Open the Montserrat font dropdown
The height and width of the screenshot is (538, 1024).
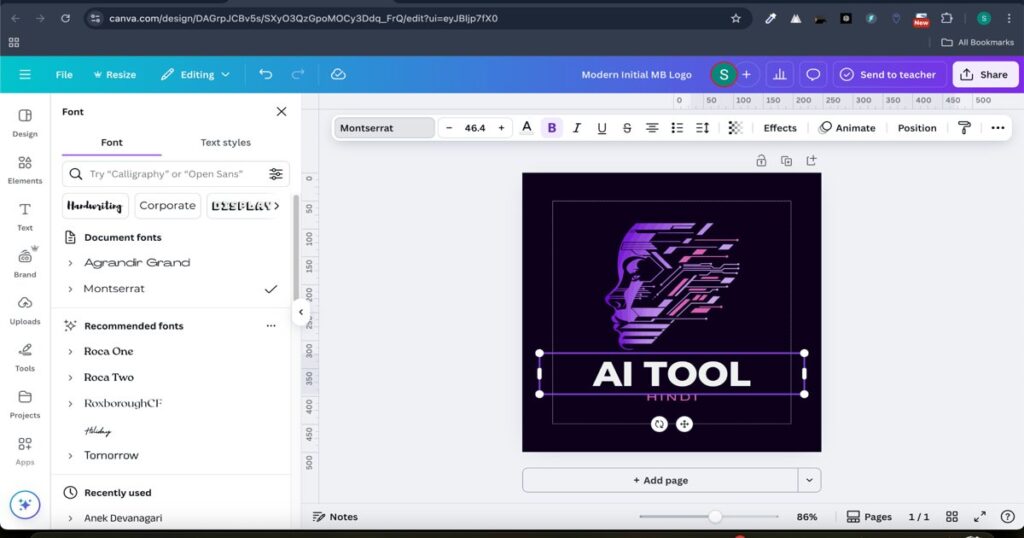pos(384,128)
